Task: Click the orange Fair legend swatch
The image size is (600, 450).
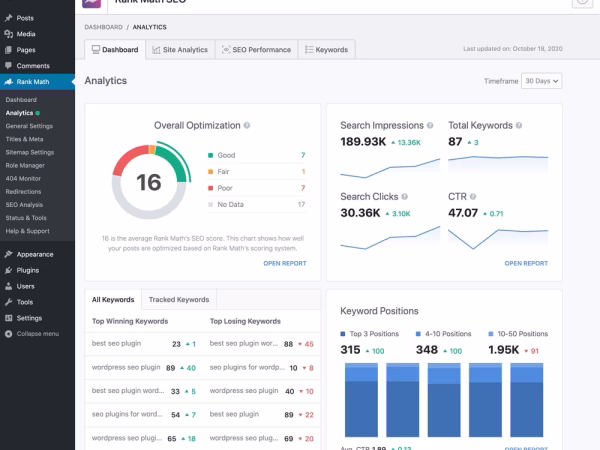Action: click(210, 172)
